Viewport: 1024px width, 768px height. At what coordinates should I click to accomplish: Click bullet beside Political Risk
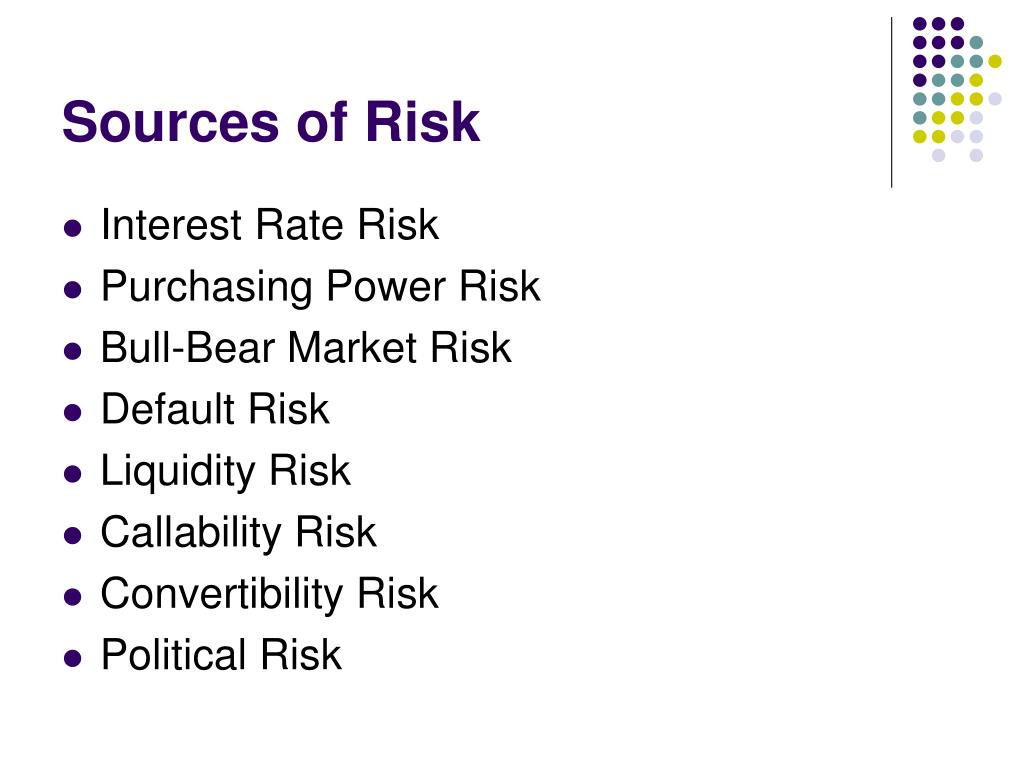pos(72,658)
